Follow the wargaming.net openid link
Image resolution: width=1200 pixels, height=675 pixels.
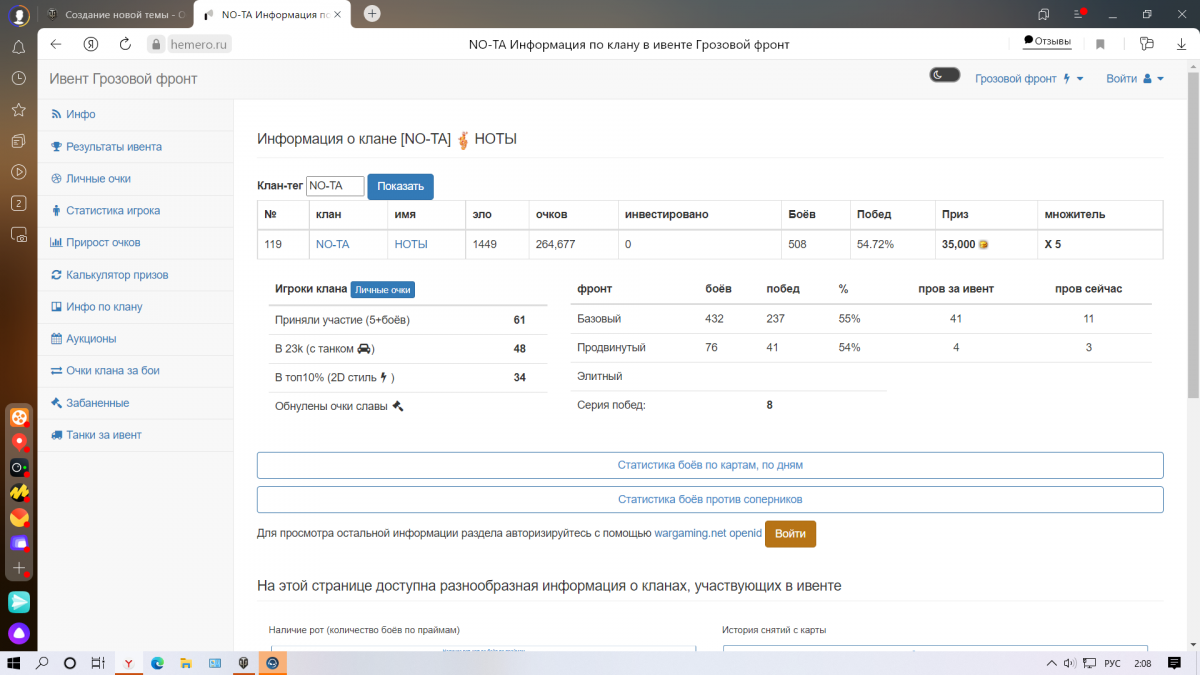point(708,534)
